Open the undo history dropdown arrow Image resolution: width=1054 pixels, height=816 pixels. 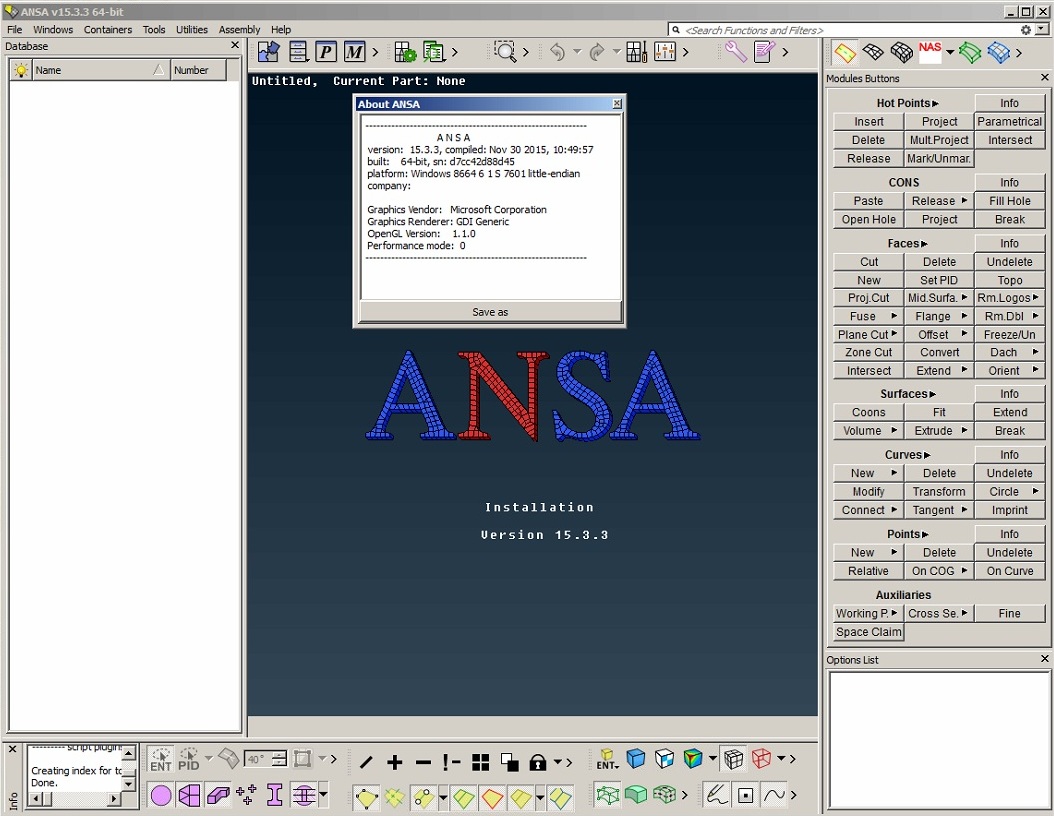click(x=577, y=52)
